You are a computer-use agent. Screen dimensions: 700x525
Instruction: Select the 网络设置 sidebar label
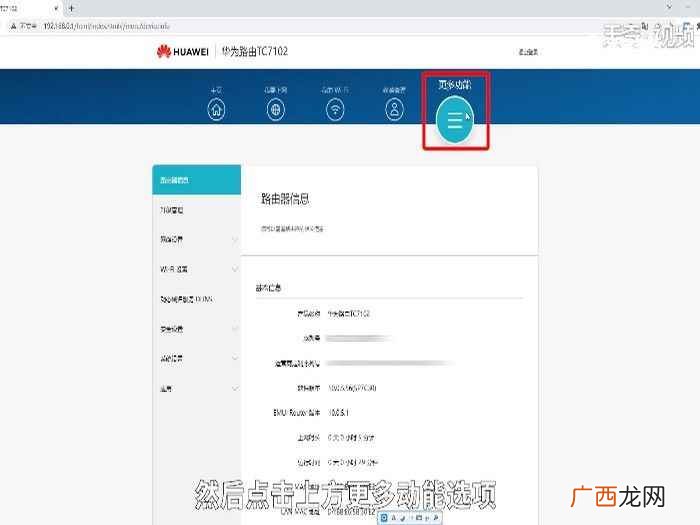pos(171,240)
